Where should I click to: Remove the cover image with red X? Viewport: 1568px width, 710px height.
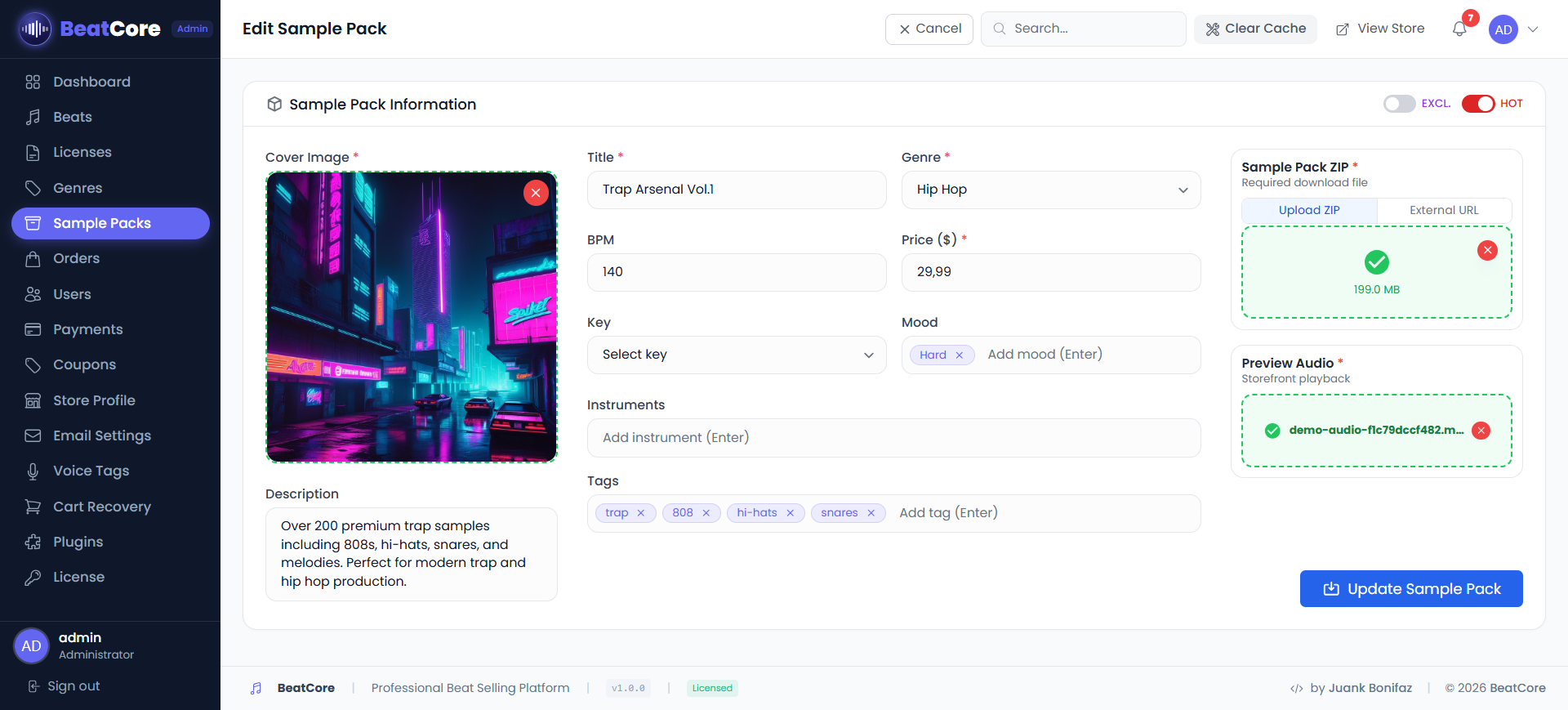click(x=536, y=193)
